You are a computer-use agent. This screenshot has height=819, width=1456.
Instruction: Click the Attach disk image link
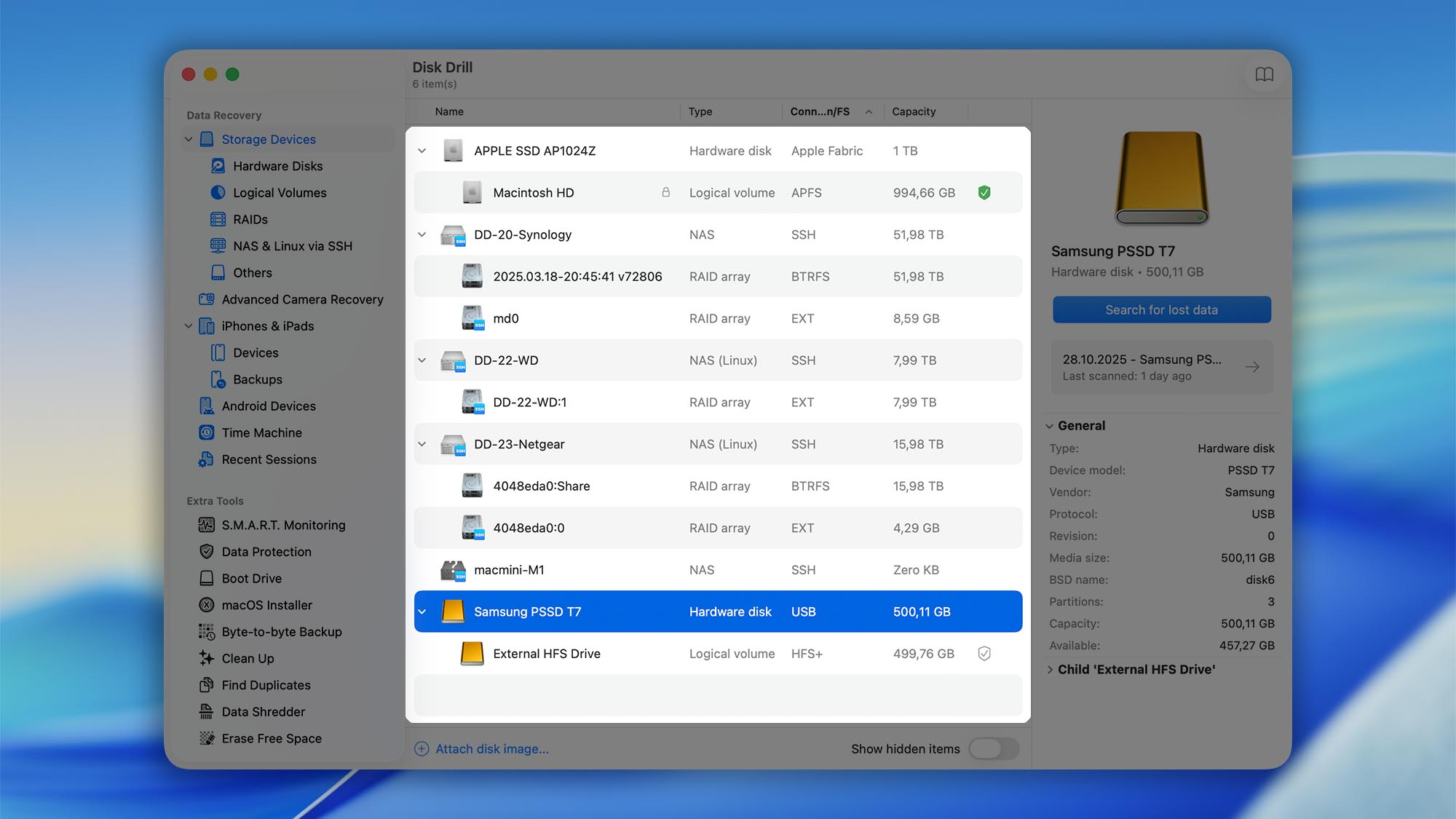pos(492,748)
